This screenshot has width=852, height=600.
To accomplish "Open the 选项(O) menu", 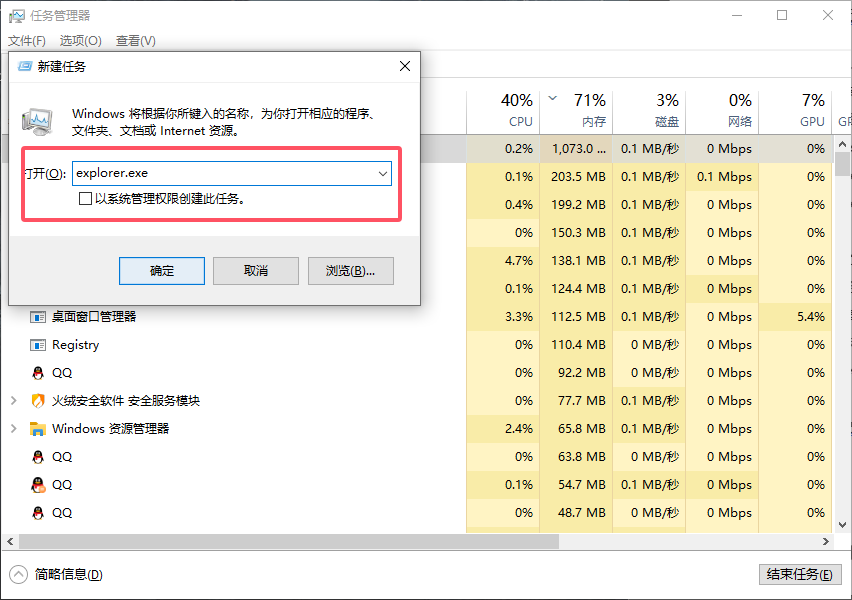I will pyautogui.click(x=80, y=41).
